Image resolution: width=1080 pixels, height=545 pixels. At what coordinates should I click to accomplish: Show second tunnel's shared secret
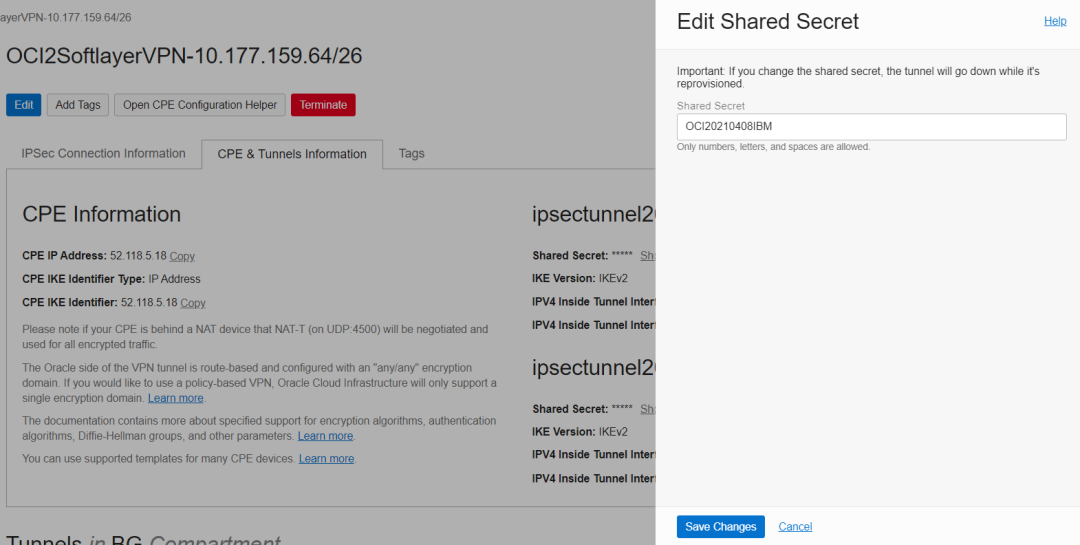coord(647,409)
